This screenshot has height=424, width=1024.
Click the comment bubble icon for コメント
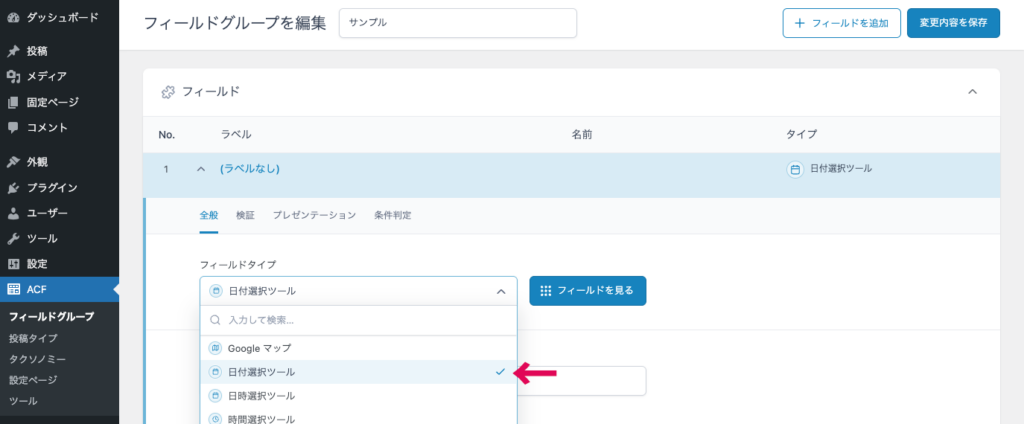(x=13, y=128)
